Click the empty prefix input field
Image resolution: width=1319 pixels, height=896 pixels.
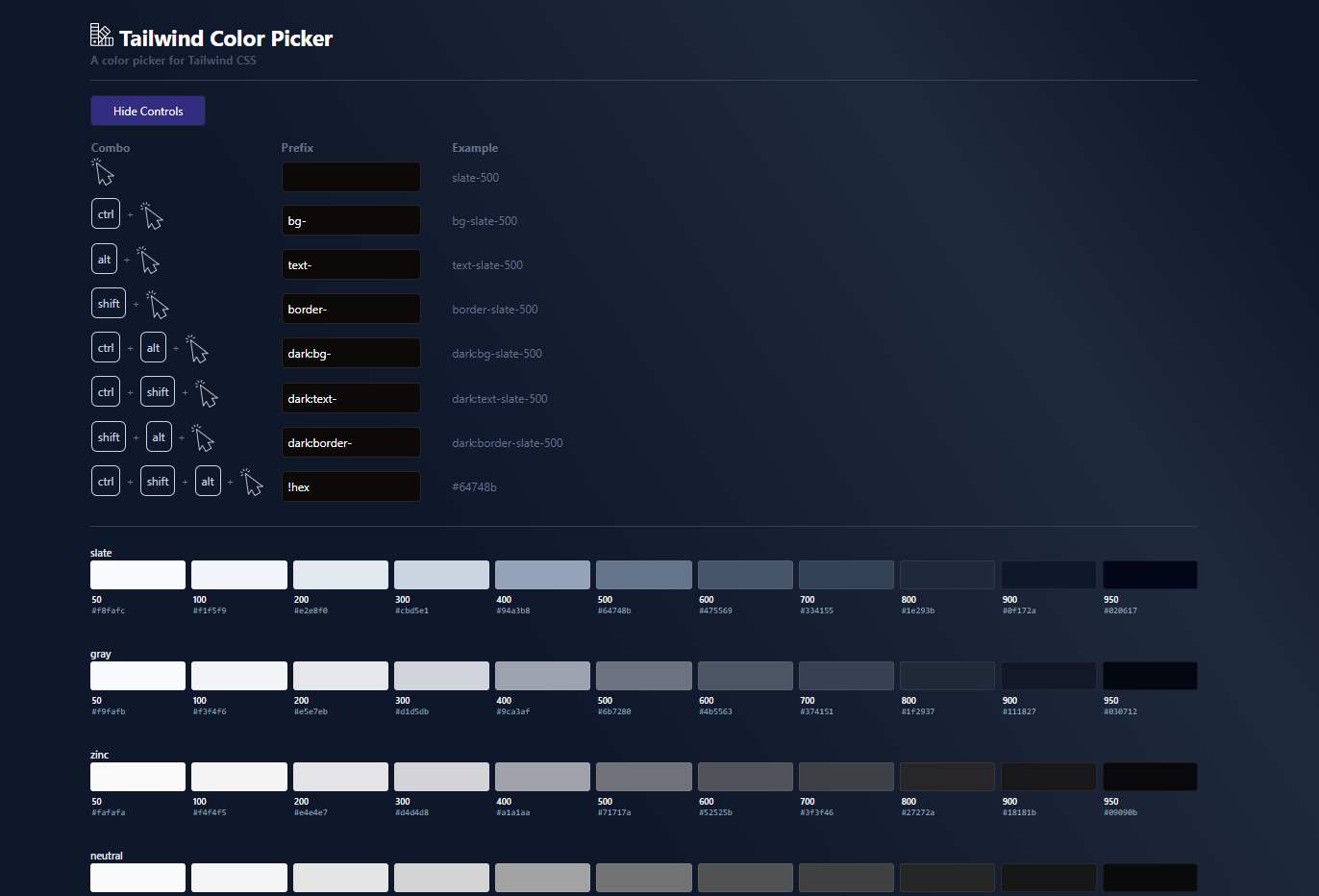(x=351, y=177)
